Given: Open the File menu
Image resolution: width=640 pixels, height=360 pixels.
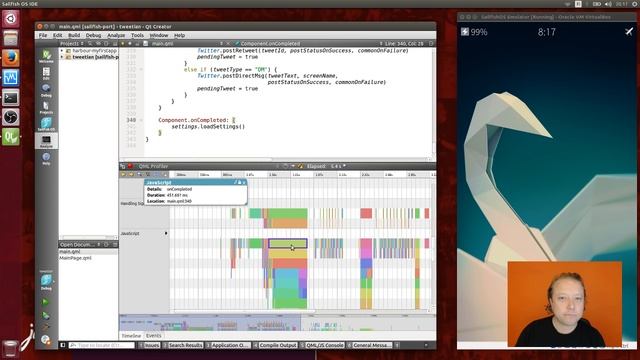Looking at the screenshot, I should (x=43, y=36).
